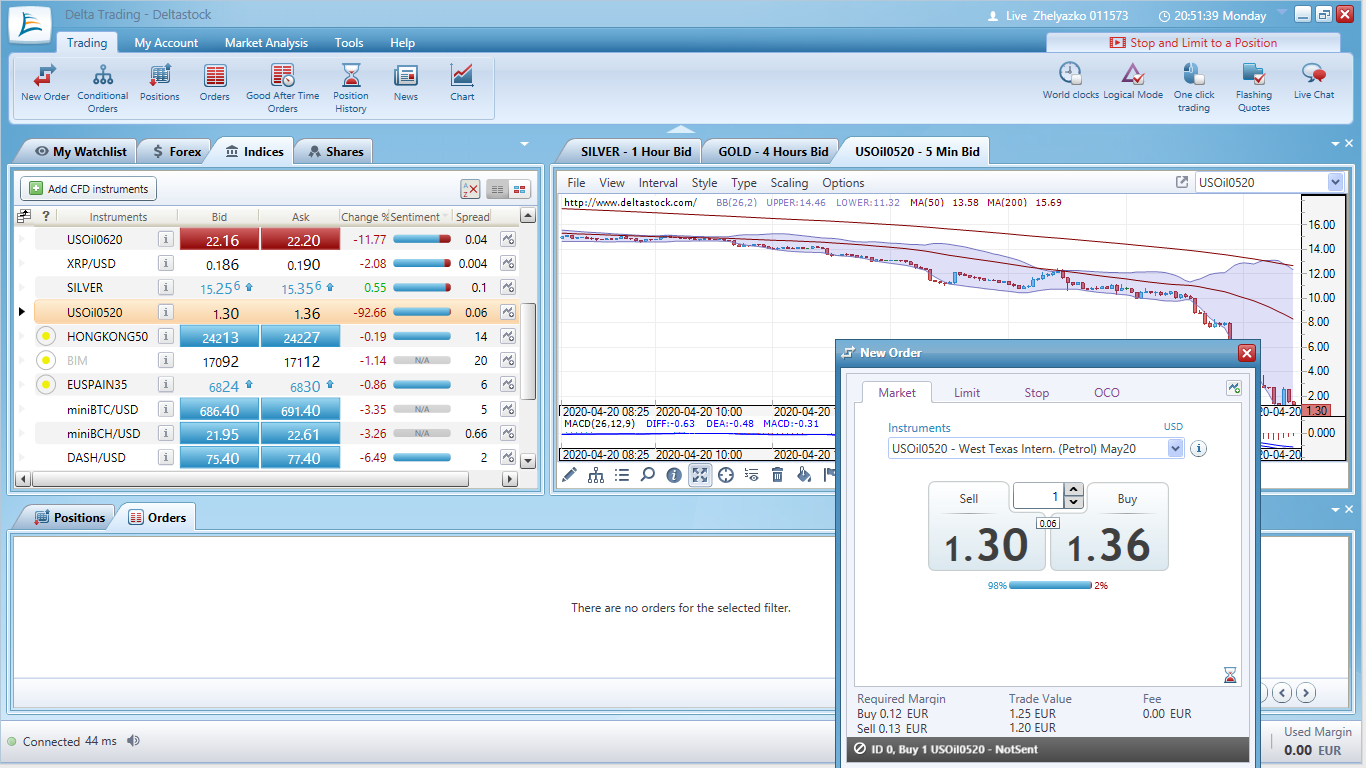The height and width of the screenshot is (768, 1366).
Task: Toggle the yellow marker for HONGKONG50
Action: [46, 336]
